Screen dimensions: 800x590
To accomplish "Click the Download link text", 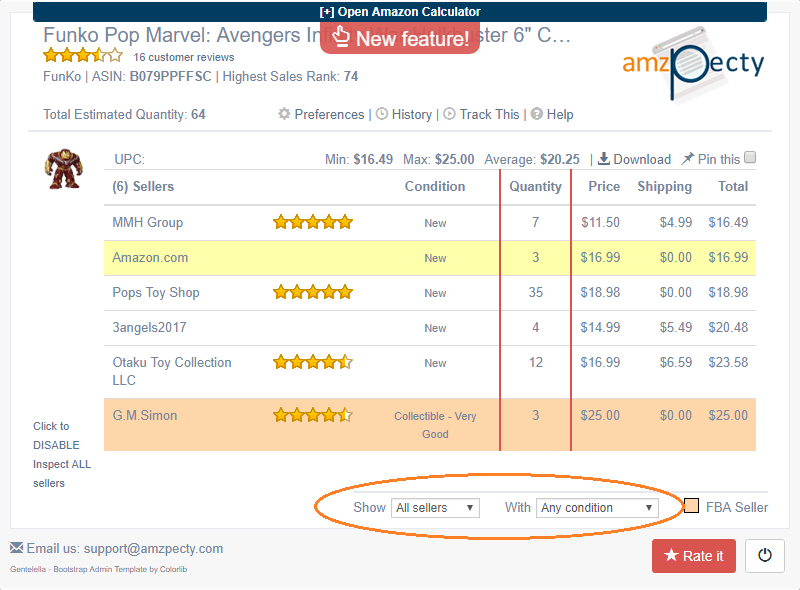I will click(642, 159).
